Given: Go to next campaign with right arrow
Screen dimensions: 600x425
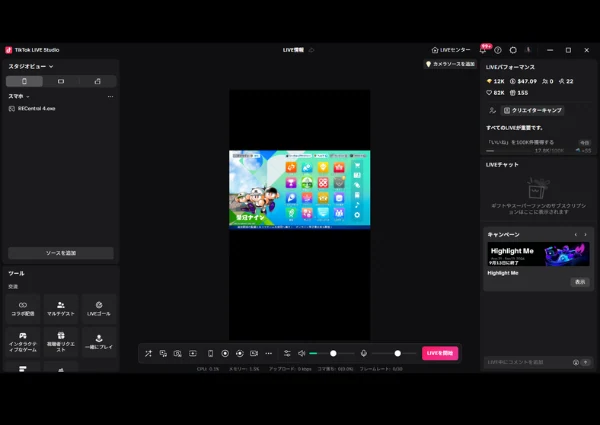Looking at the screenshot, I should (x=585, y=234).
